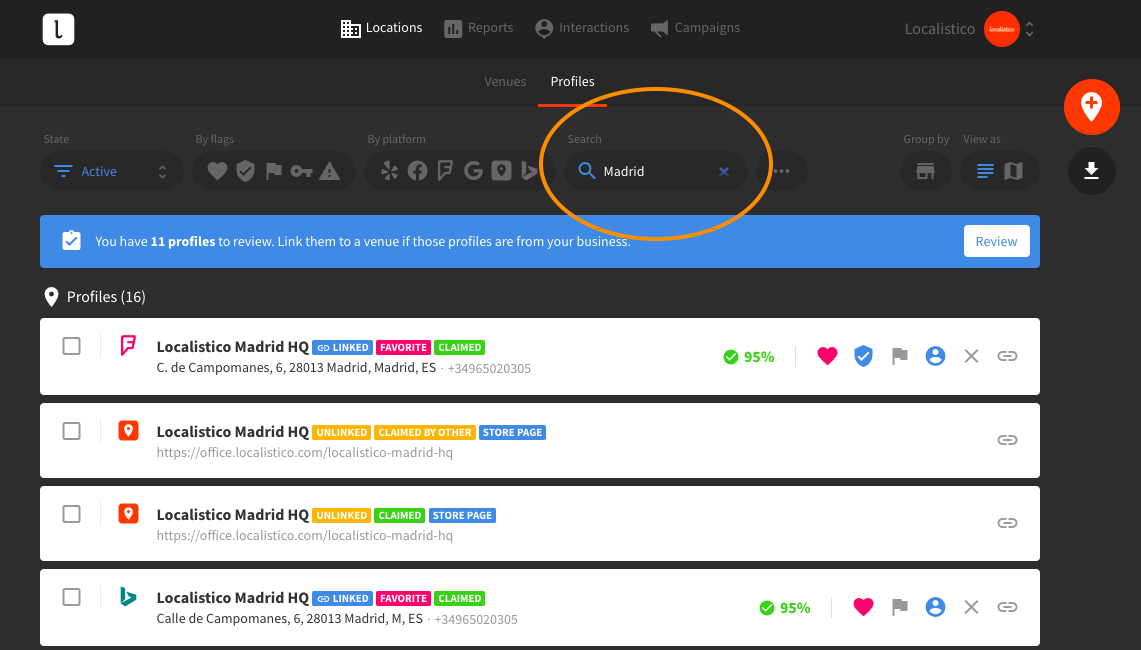This screenshot has width=1141, height=650.
Task: Select checkbox for Foursquare Madrid HQ profile
Action: pos(71,346)
